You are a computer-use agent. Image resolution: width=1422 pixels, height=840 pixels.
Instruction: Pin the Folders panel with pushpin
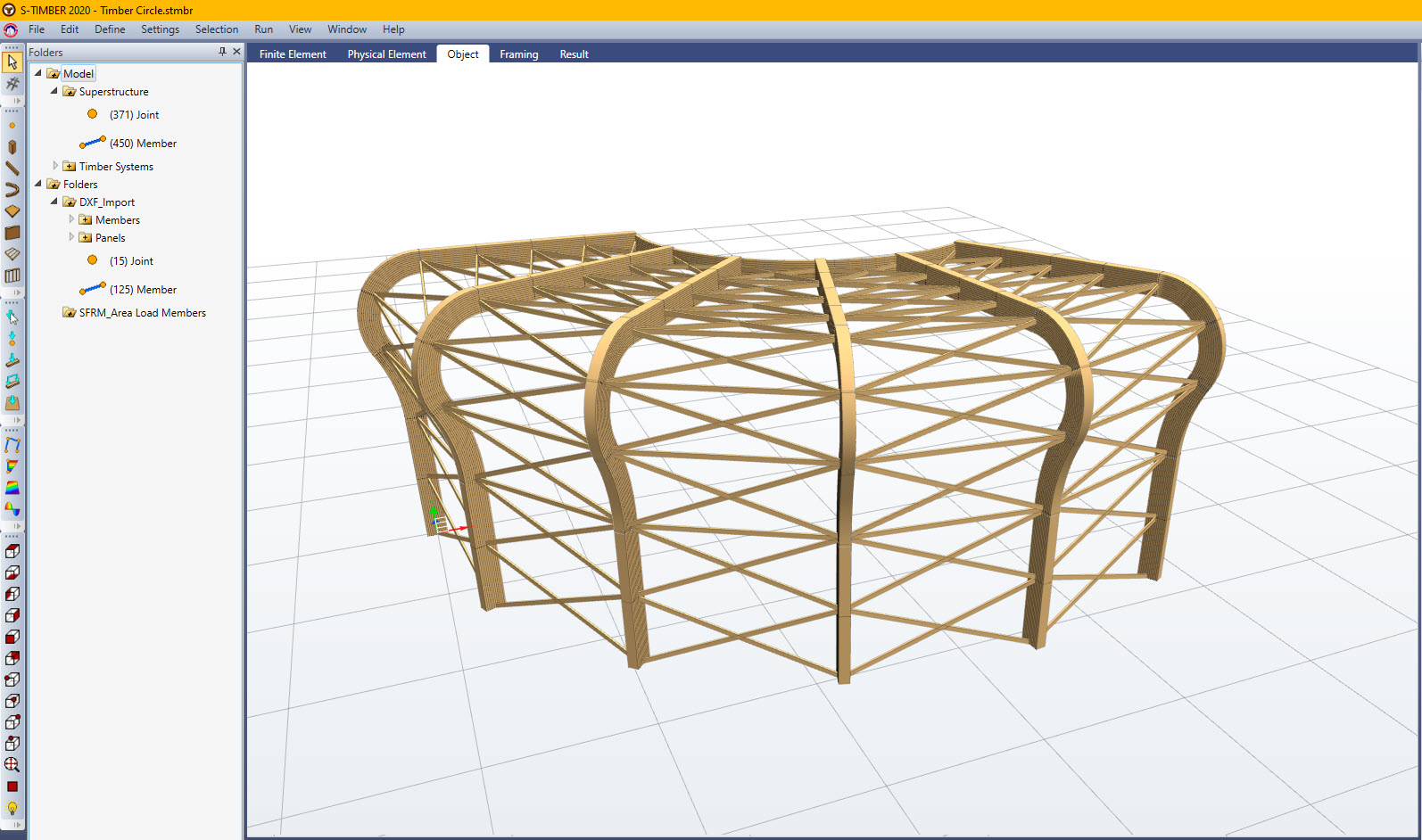222,52
